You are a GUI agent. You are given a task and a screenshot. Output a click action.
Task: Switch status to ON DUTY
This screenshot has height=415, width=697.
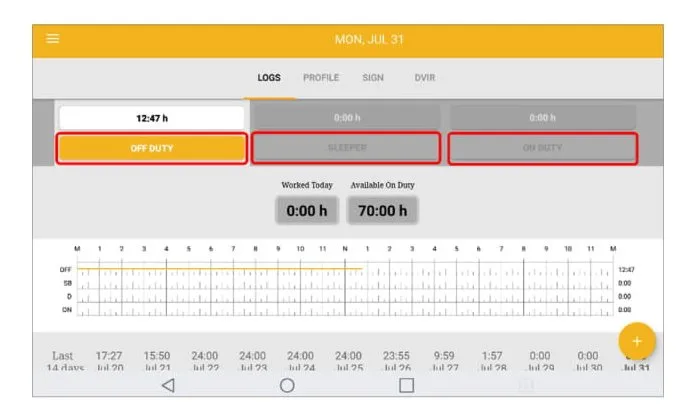pos(543,148)
